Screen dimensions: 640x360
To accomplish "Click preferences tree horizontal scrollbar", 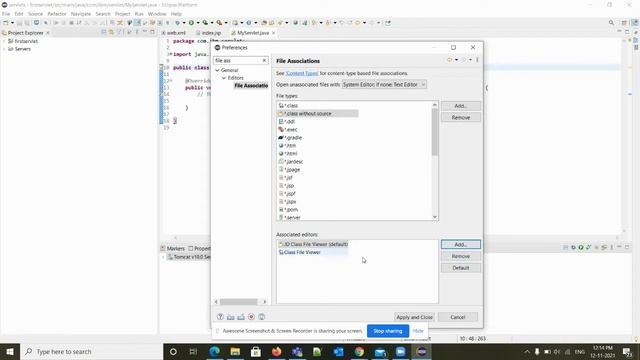I will (x=239, y=302).
